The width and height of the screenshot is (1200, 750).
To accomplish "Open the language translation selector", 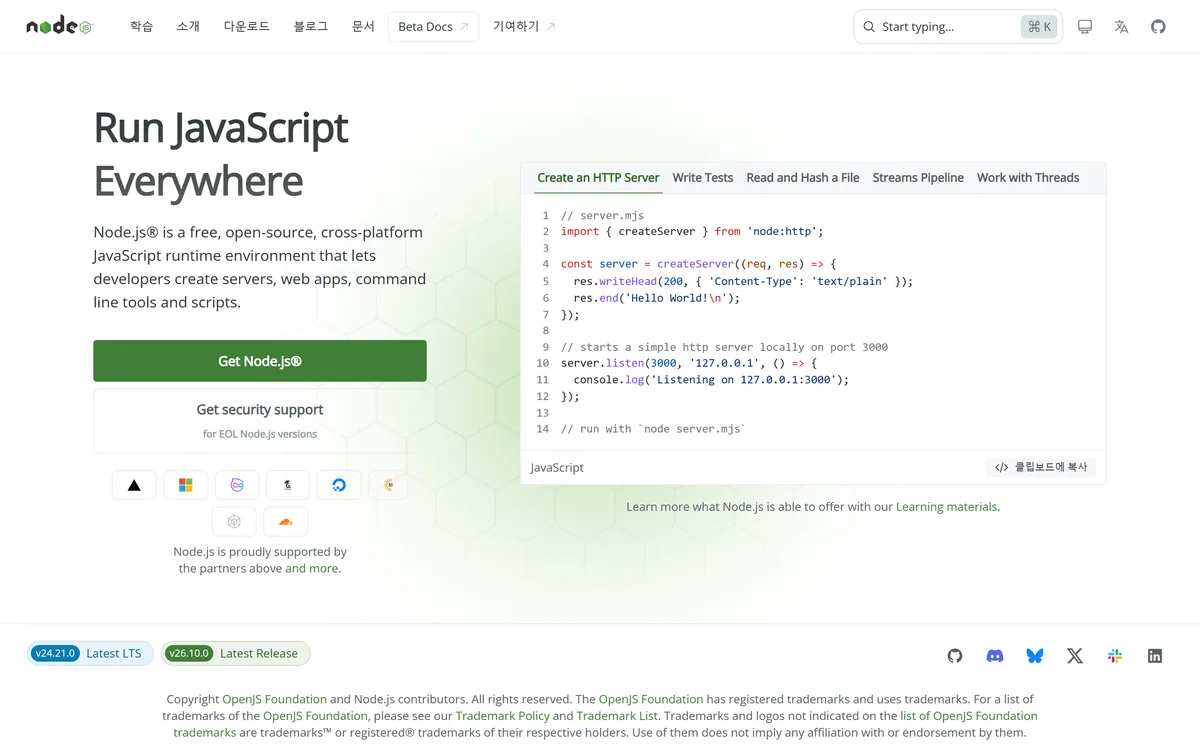I will coord(1121,27).
